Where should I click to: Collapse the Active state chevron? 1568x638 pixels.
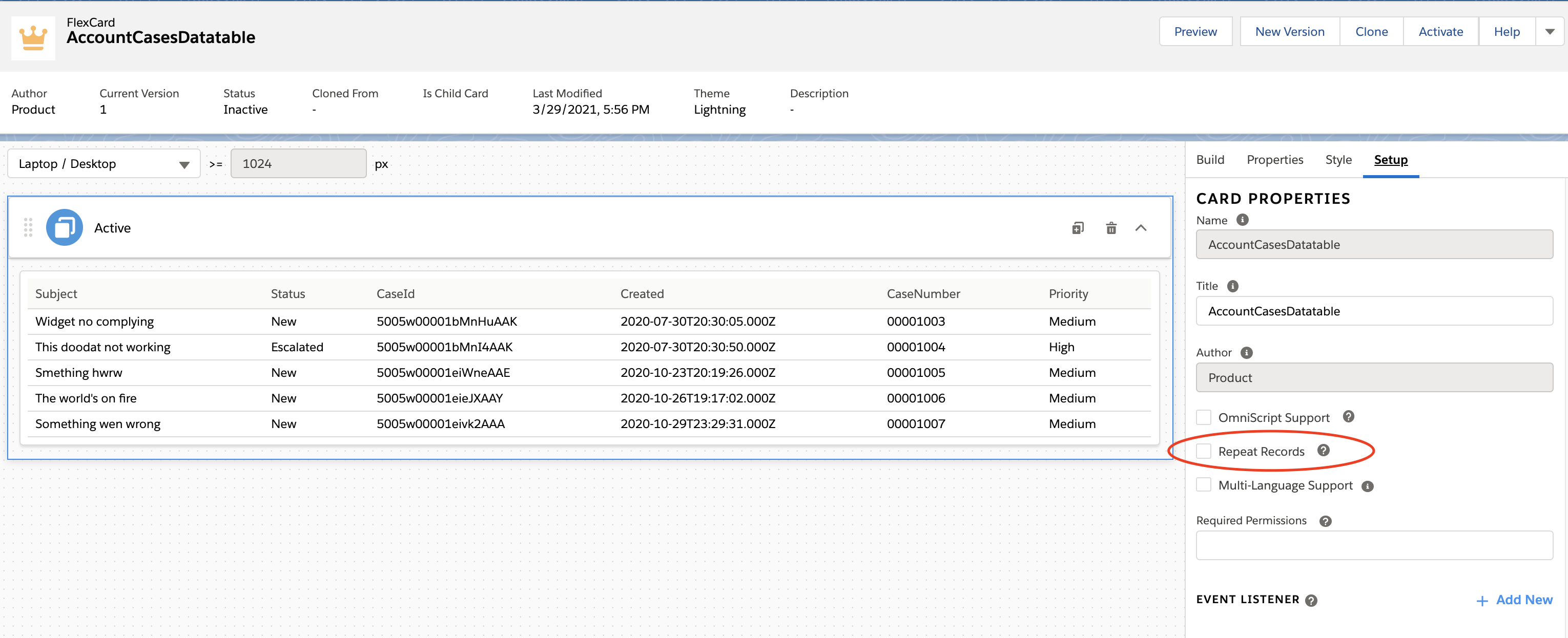click(x=1141, y=228)
